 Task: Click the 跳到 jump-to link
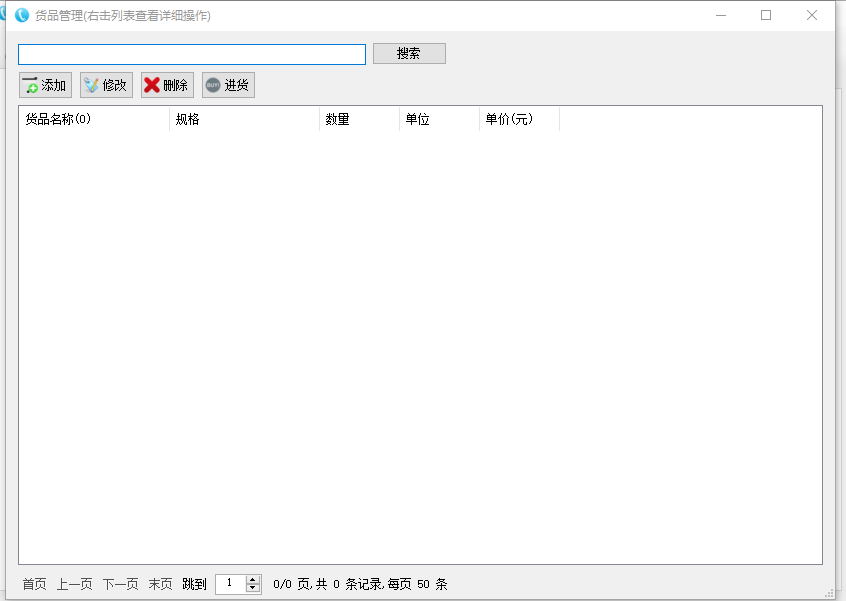click(x=194, y=584)
